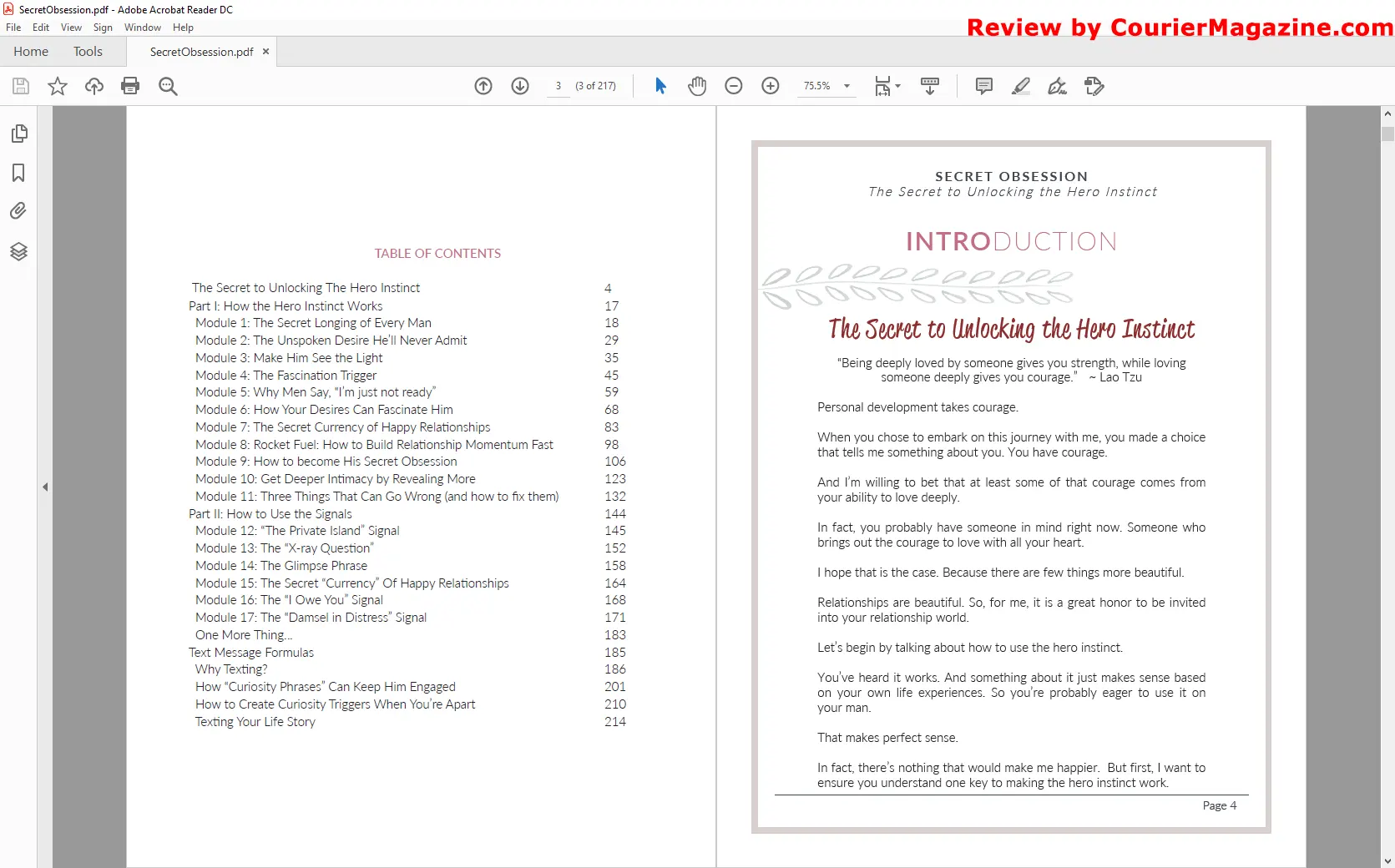Click 'Why Texting?' contents entry

tap(231, 669)
